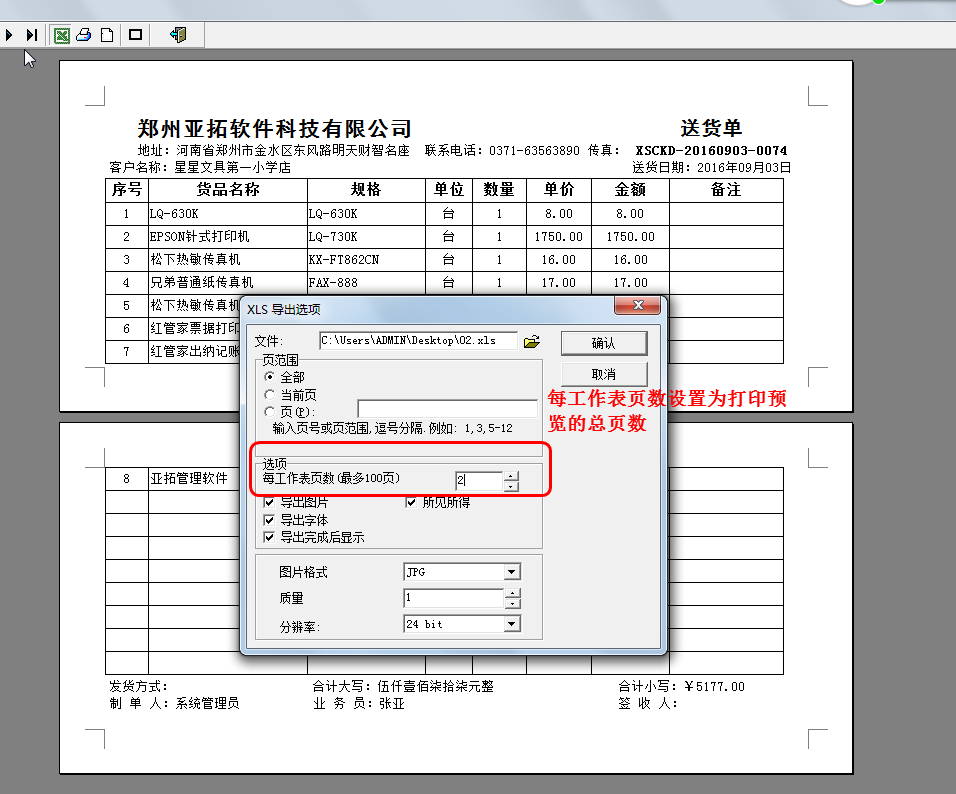
Task: Click the rectangle frame toolbar icon
Action: coord(136,35)
